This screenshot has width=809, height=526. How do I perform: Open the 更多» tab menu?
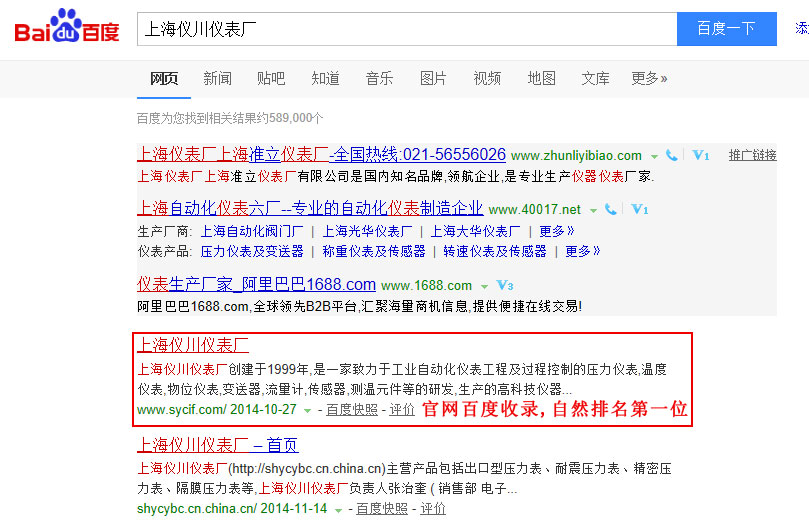(649, 78)
